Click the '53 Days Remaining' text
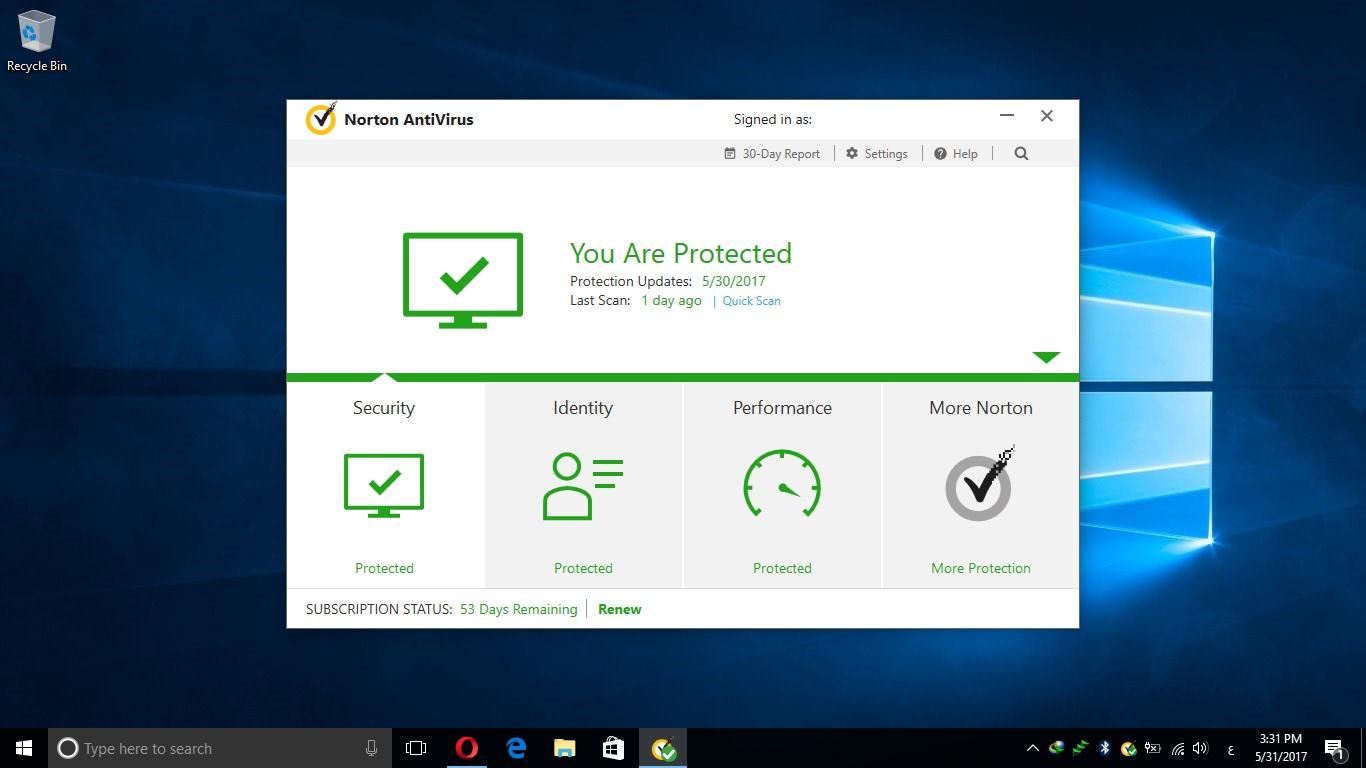 pyautogui.click(x=519, y=609)
